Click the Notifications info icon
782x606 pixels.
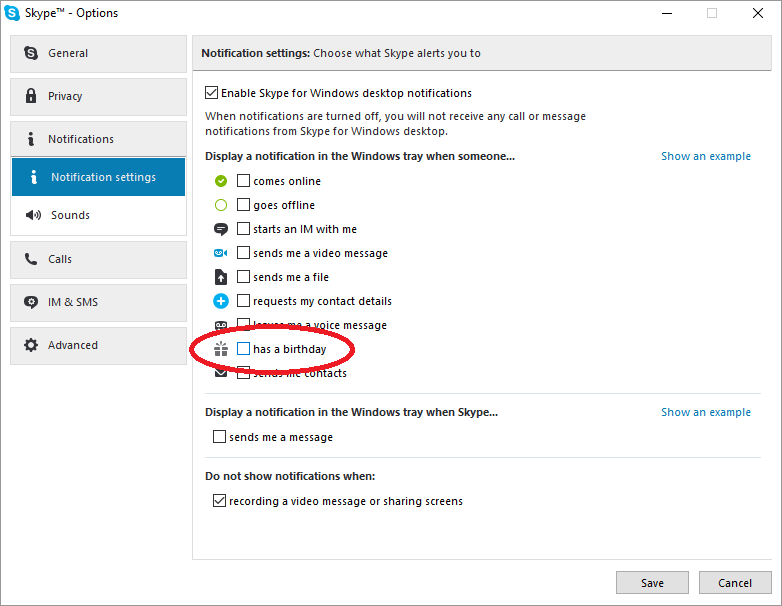[31, 139]
